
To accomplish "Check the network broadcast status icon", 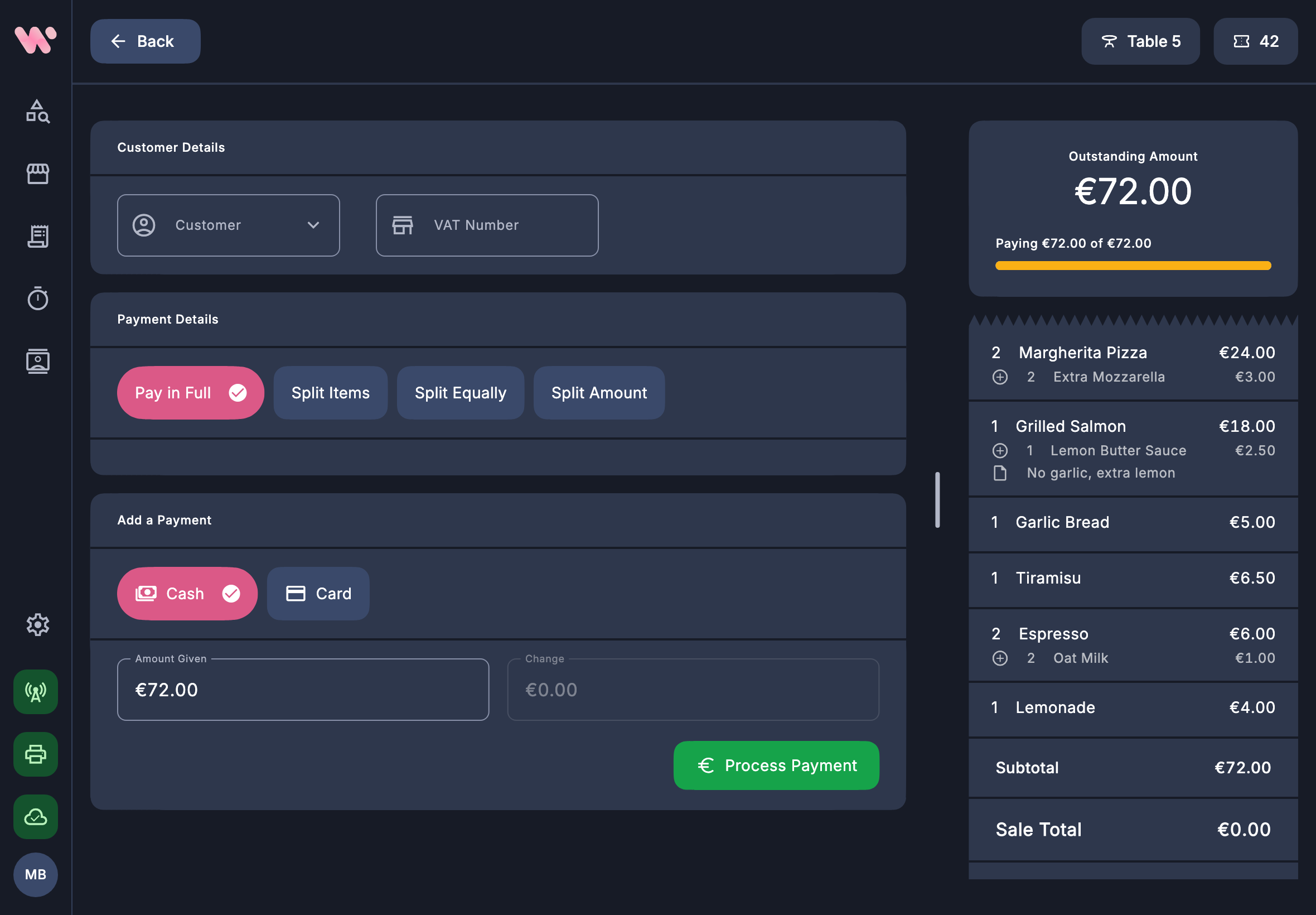I will click(35, 692).
